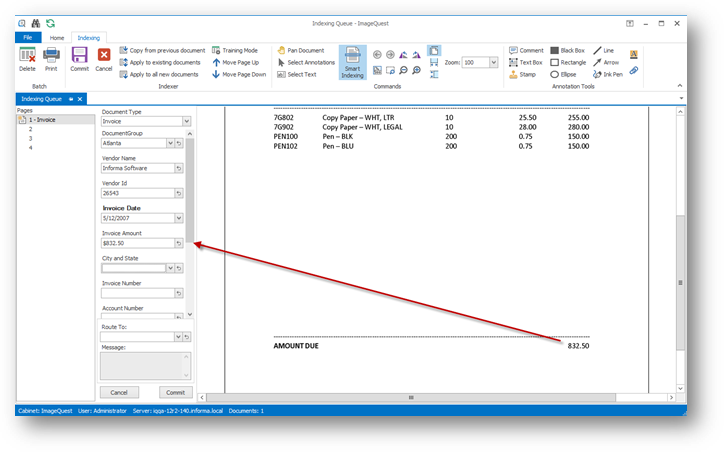The height and width of the screenshot is (452, 724).
Task: Click the Invoice Number field
Action: (x=138, y=293)
